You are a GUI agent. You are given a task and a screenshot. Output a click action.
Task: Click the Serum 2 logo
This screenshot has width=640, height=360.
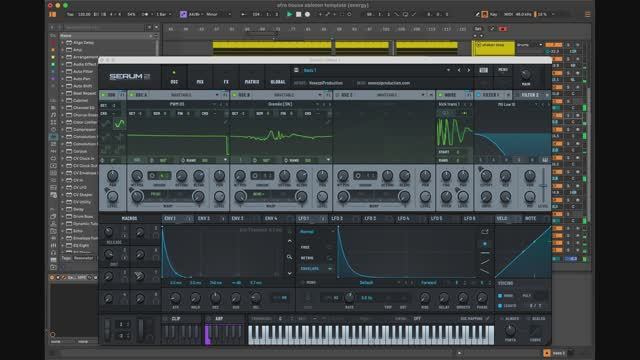point(129,76)
